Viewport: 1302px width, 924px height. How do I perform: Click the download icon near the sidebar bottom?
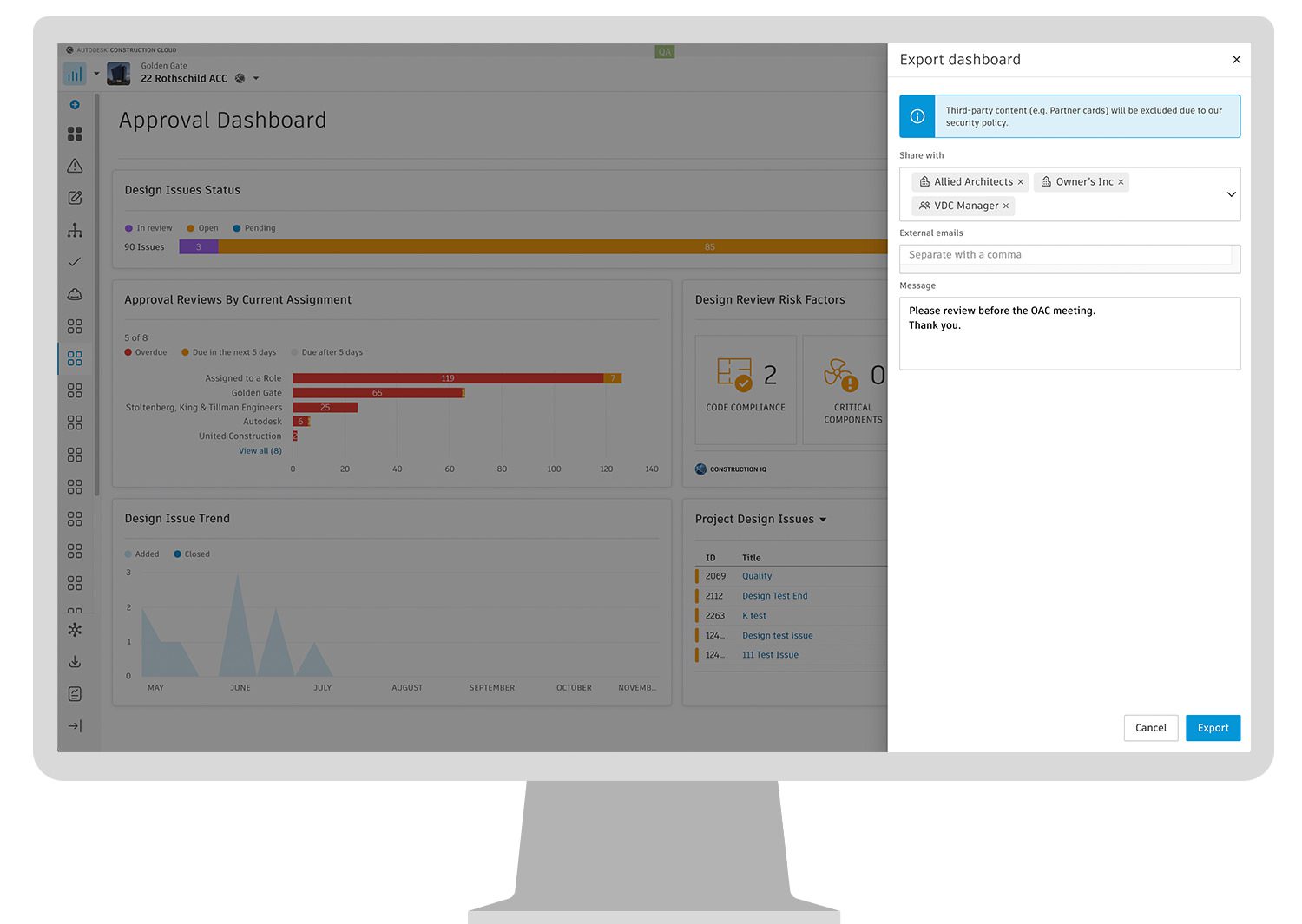point(75,662)
